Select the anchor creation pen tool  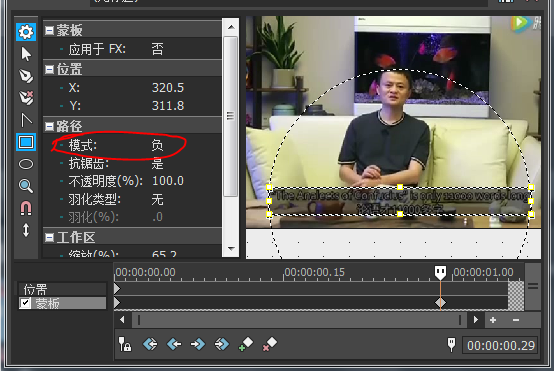coord(26,76)
